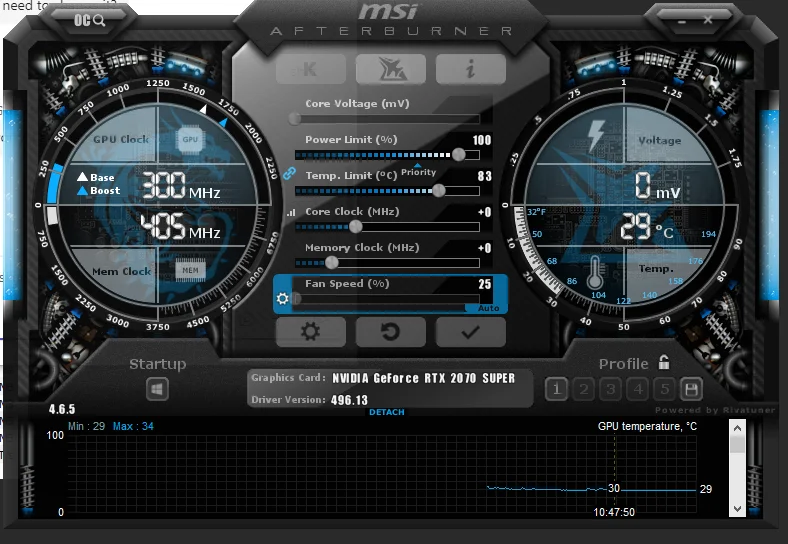Click the 29 °C temperature reading
This screenshot has width=788, height=544.
(x=647, y=226)
